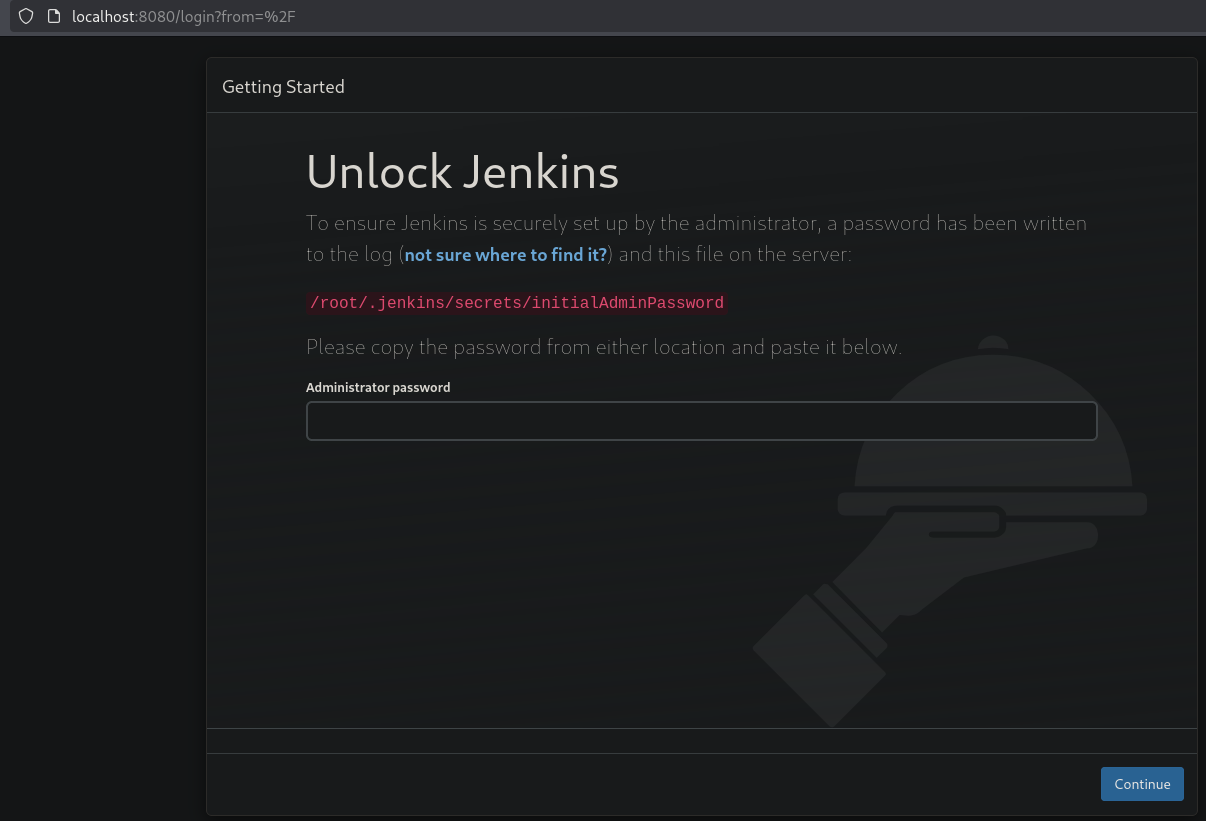Click the shield tracking protection icon
Image resolution: width=1206 pixels, height=821 pixels.
pyautogui.click(x=26, y=16)
